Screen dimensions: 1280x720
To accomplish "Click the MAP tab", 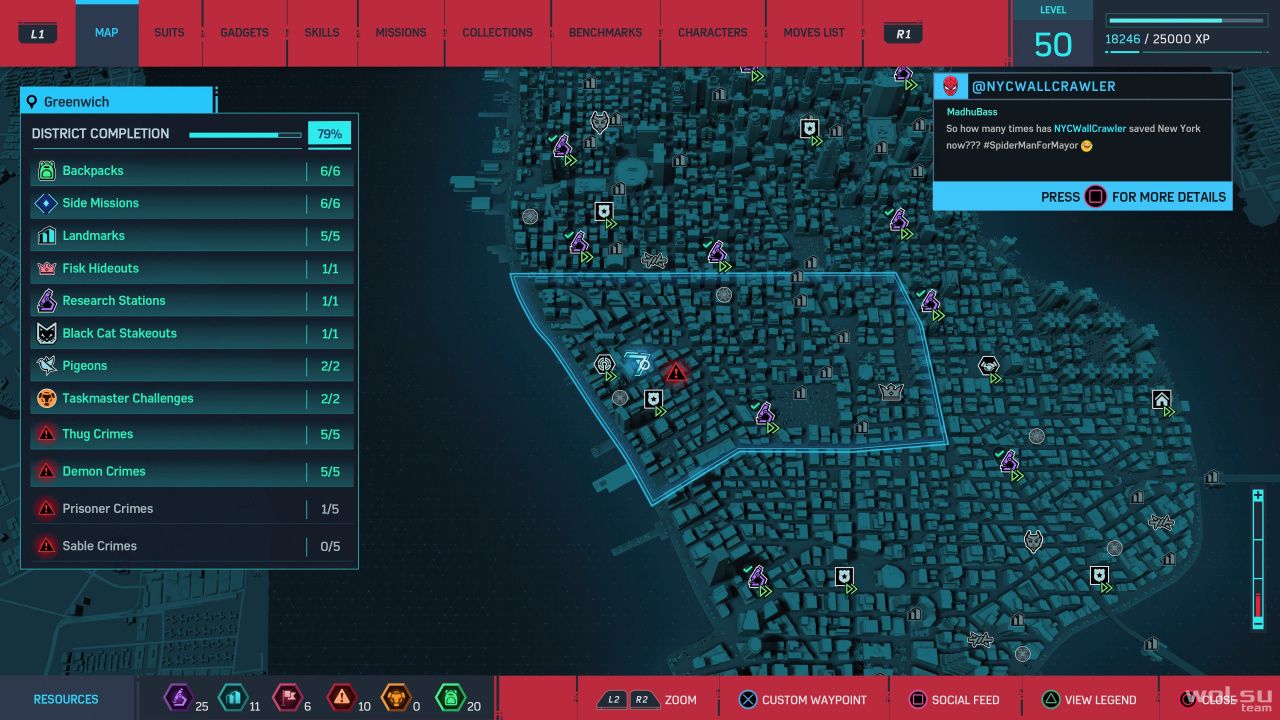I will (106, 33).
